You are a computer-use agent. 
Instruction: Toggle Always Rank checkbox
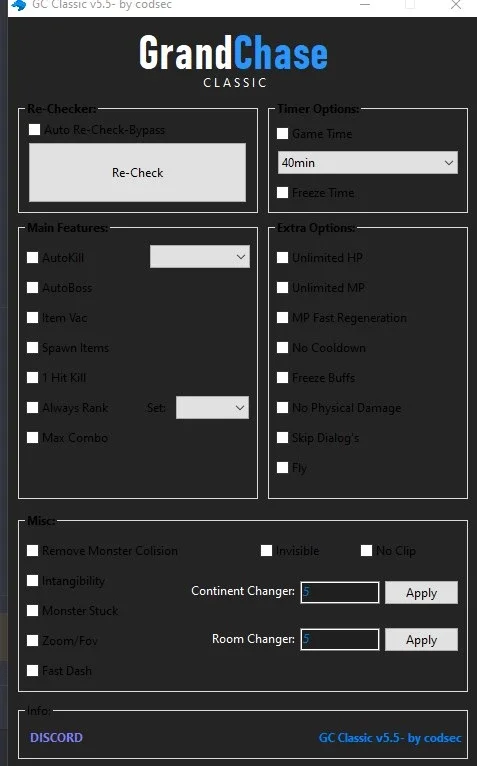click(33, 407)
